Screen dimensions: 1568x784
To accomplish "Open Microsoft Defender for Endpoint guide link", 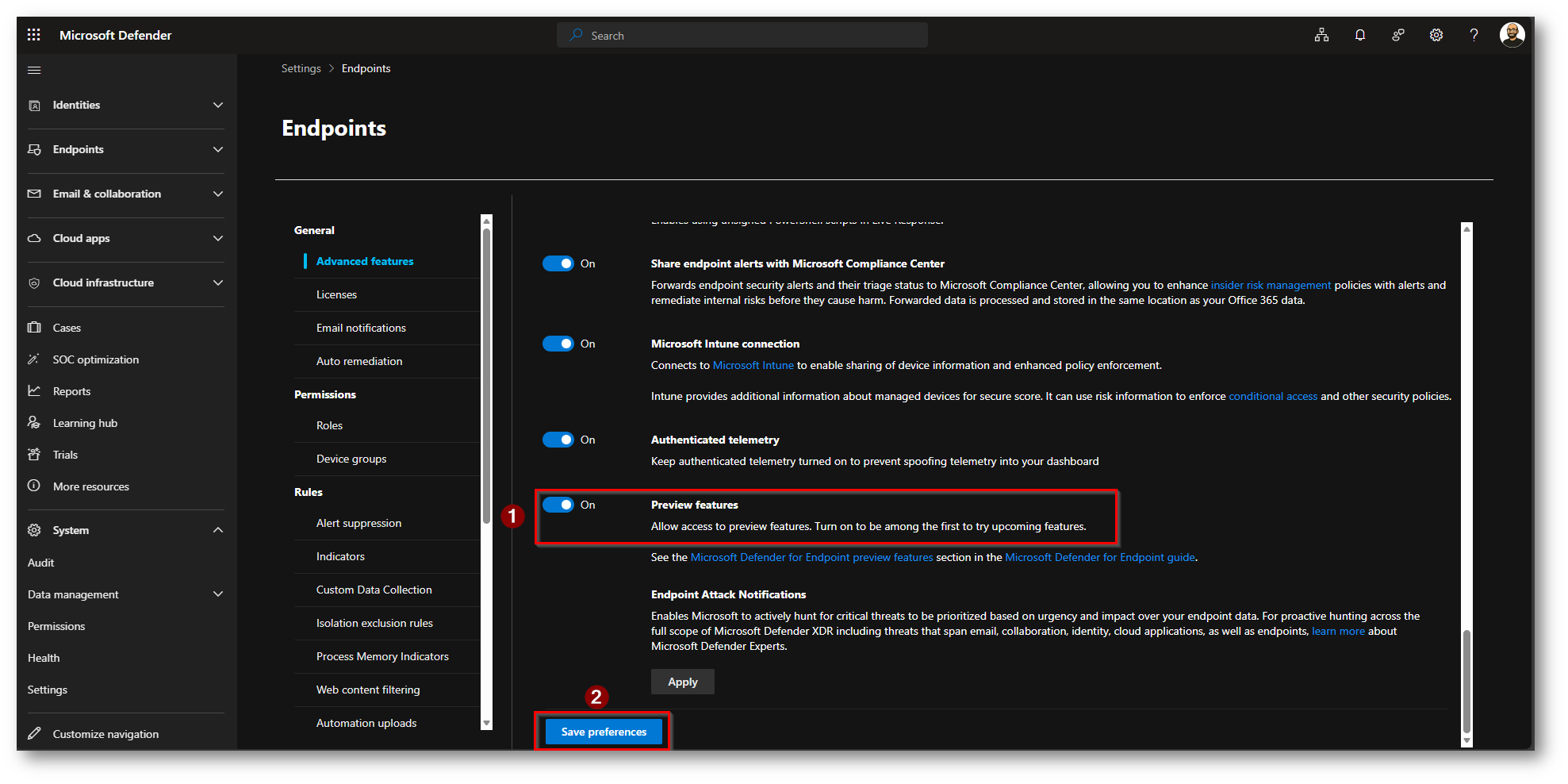I will point(1100,557).
